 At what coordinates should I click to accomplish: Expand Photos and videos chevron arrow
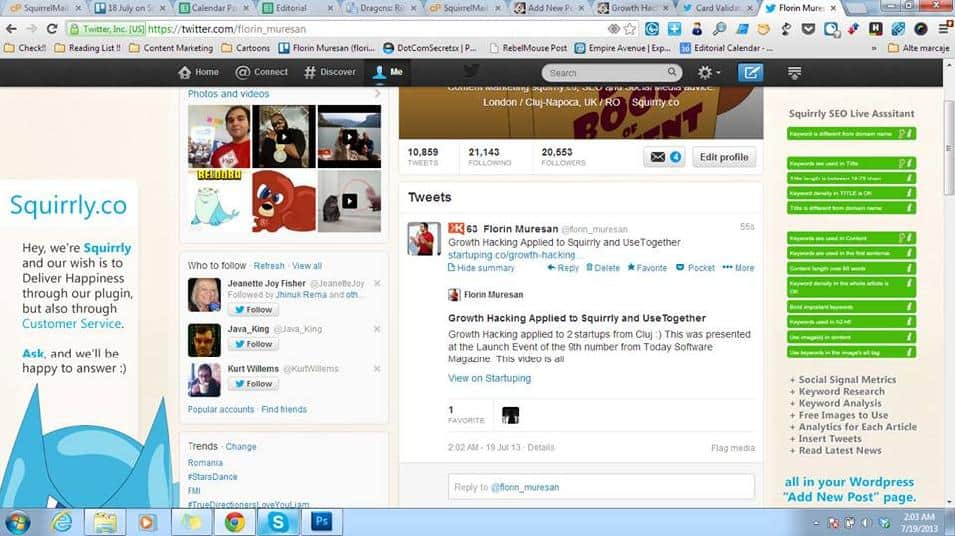(377, 94)
